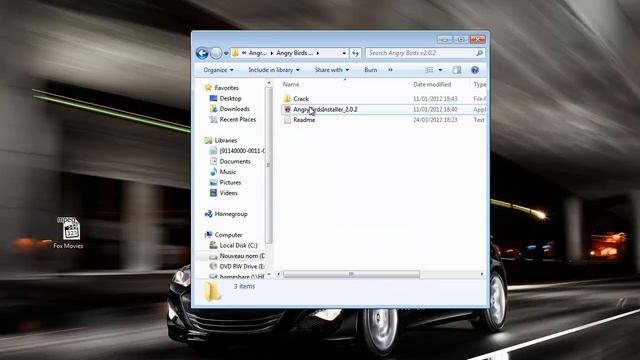640x360 pixels.
Task: Open Downloads in Favorites
Action: (x=234, y=109)
